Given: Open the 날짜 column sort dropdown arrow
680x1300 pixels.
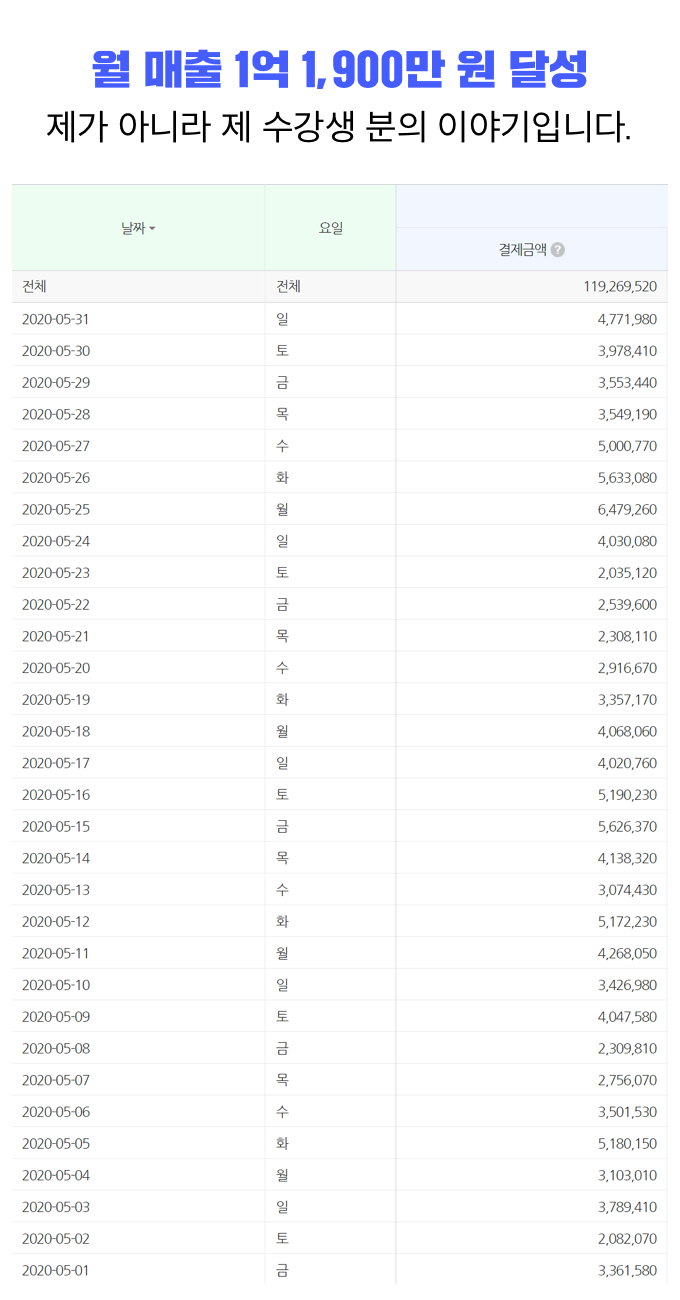Looking at the screenshot, I should pyautogui.click(x=152, y=229).
